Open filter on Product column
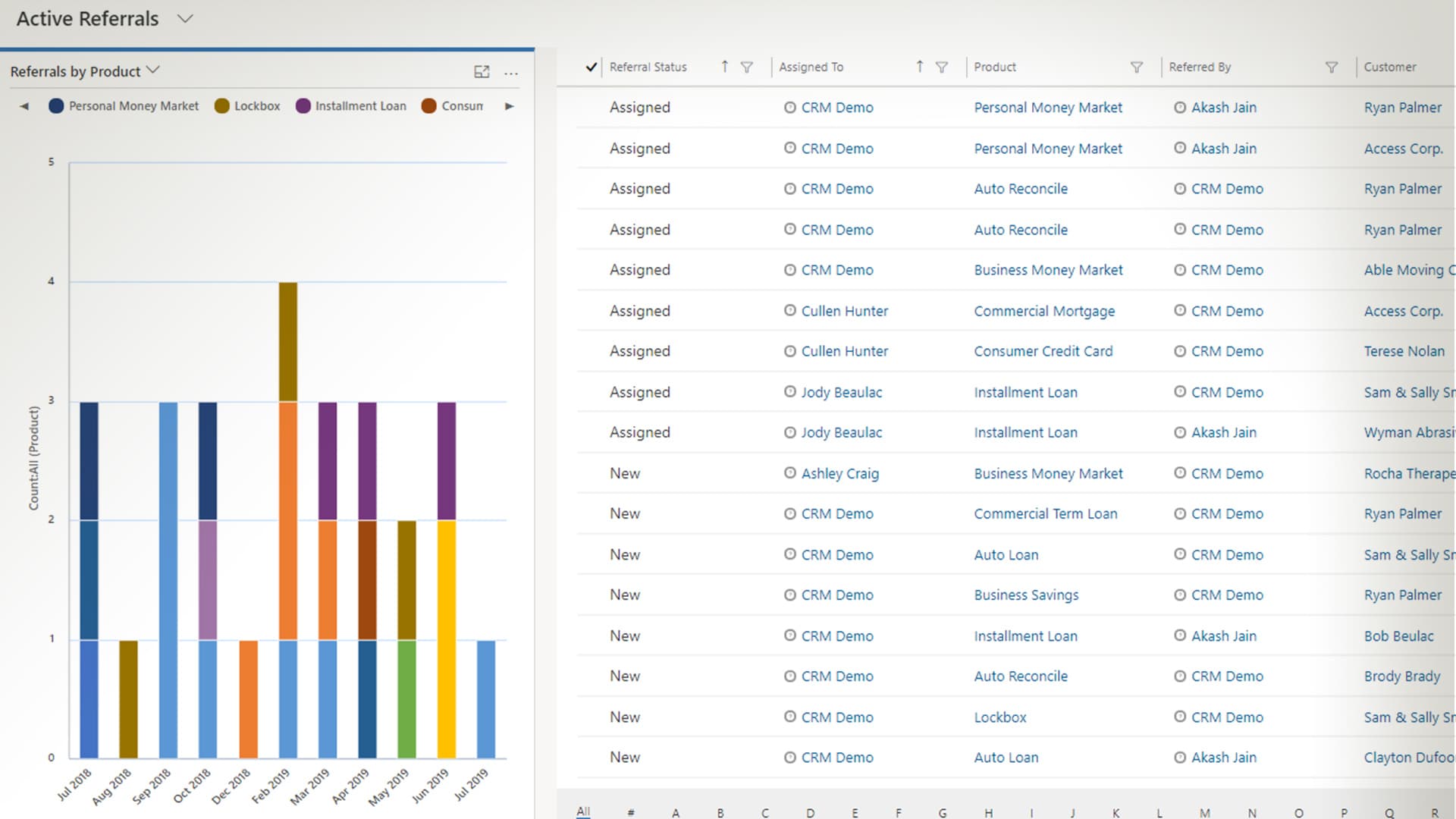Image resolution: width=1456 pixels, height=819 pixels. point(1136,67)
